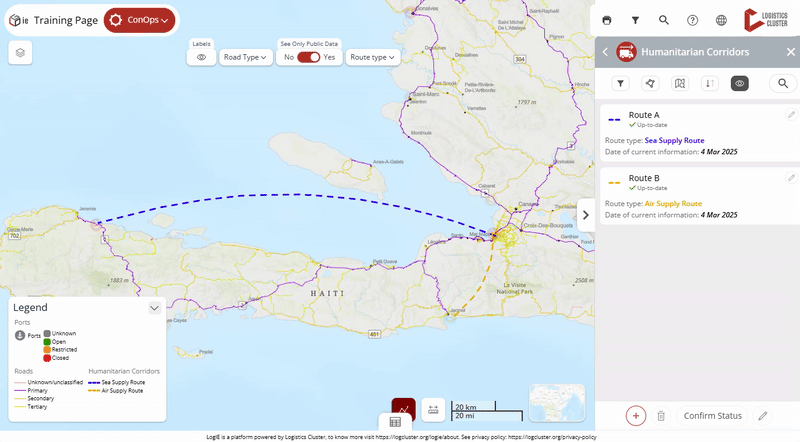Click the Jeremie town label on map
Image resolution: width=800 pixels, height=442 pixels.
point(88,209)
